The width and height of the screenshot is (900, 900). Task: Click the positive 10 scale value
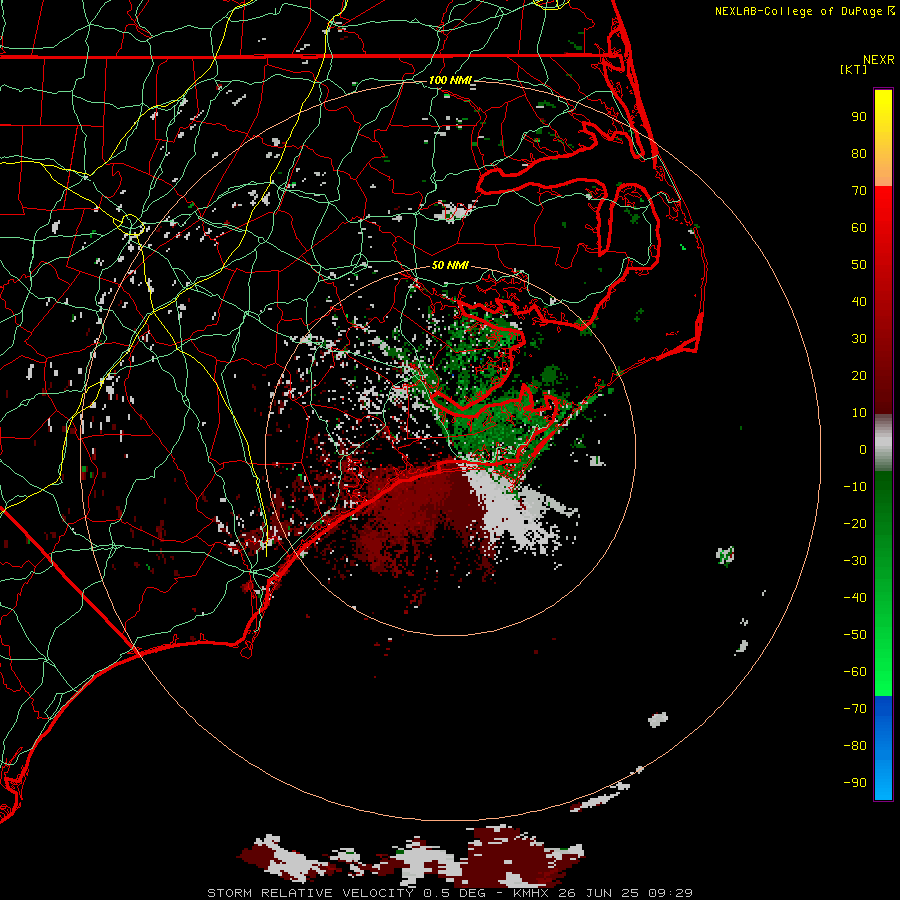pyautogui.click(x=859, y=413)
